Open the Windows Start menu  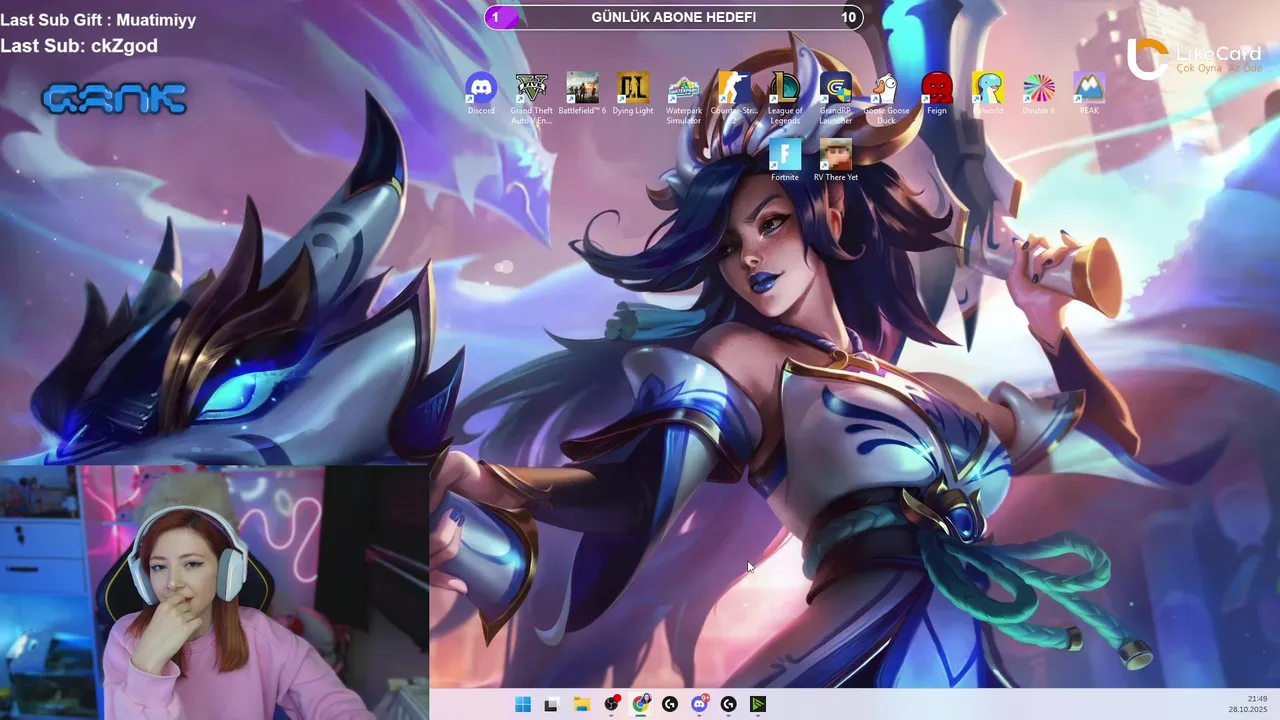(x=522, y=704)
